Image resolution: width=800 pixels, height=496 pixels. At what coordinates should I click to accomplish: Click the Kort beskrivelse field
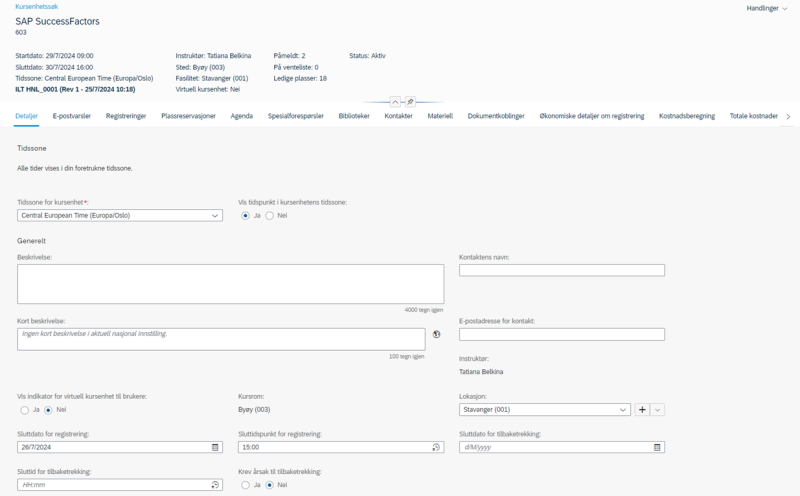click(221, 339)
